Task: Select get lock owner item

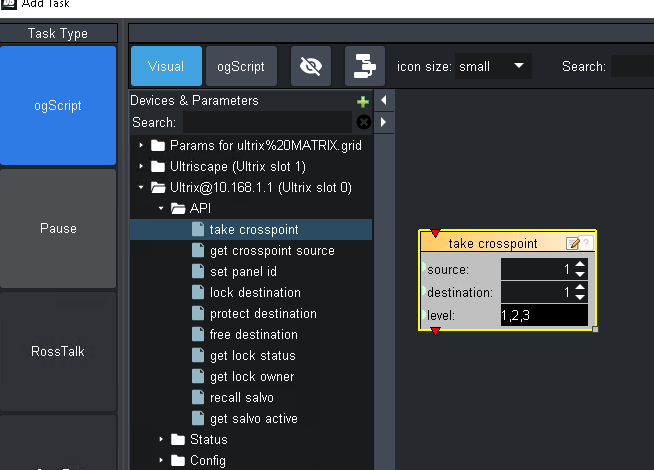Action: [252, 377]
